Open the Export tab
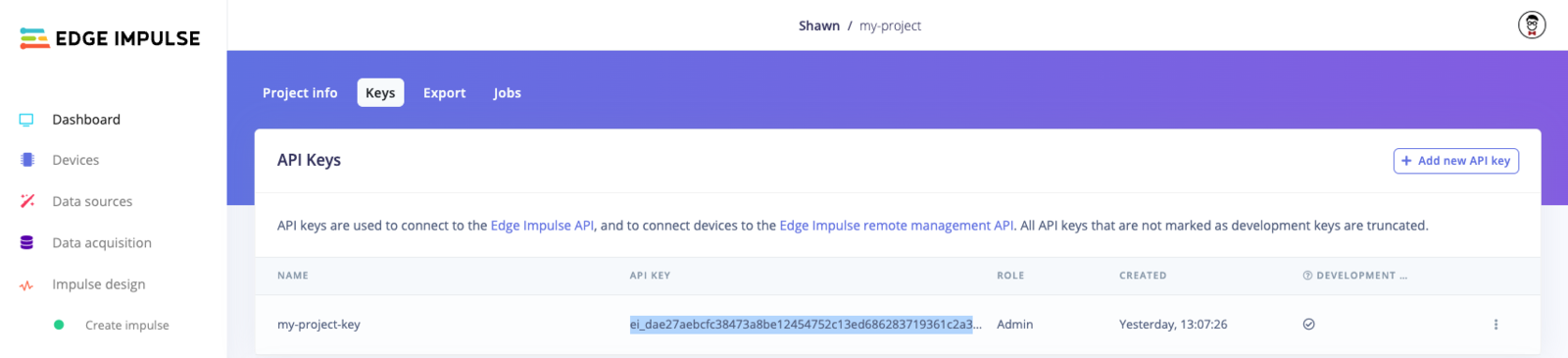Screen dimensions: 1568x358 [x=445, y=93]
